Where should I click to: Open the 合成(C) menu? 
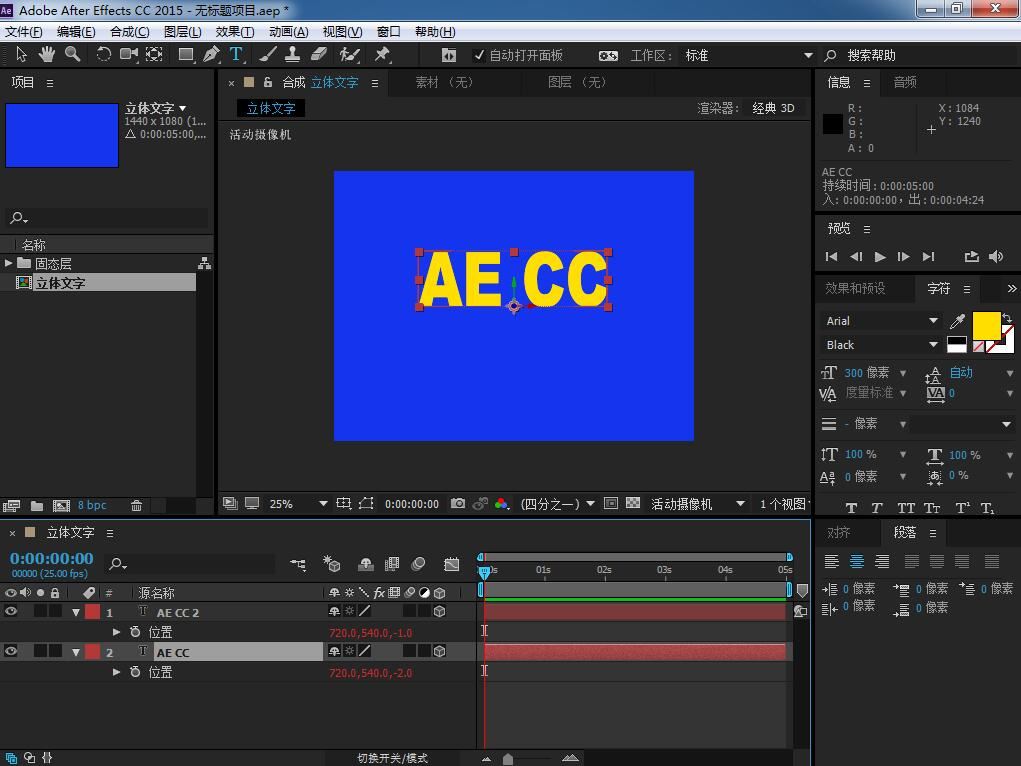130,32
